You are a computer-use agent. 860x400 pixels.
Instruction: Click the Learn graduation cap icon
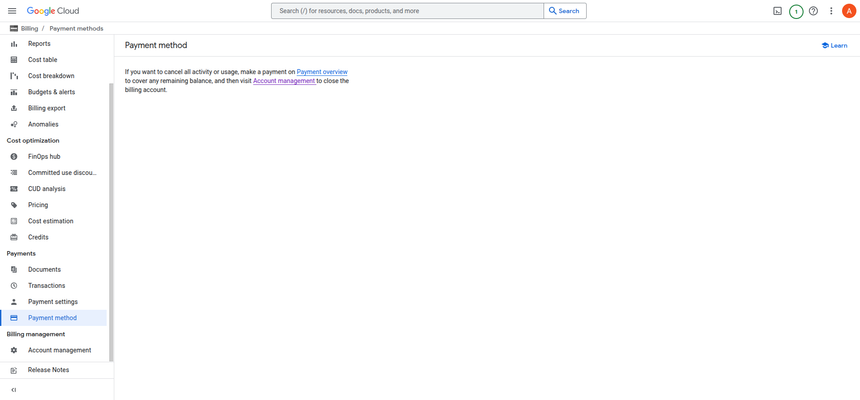click(825, 45)
